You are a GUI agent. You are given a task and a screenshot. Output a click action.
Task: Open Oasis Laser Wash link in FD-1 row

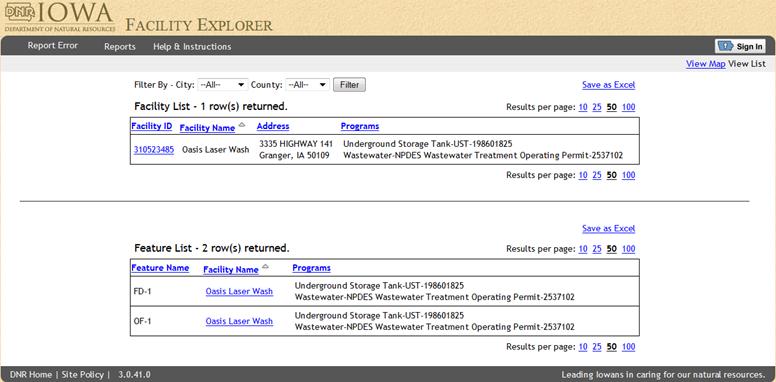coord(239,292)
